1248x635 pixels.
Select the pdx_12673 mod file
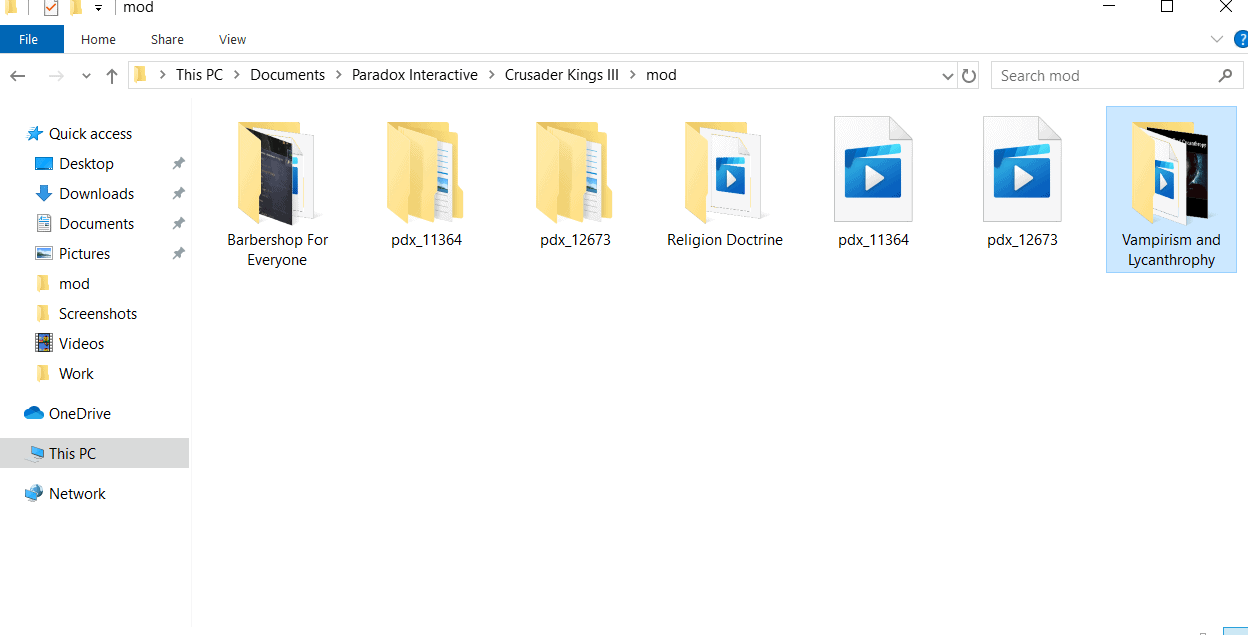click(1022, 182)
